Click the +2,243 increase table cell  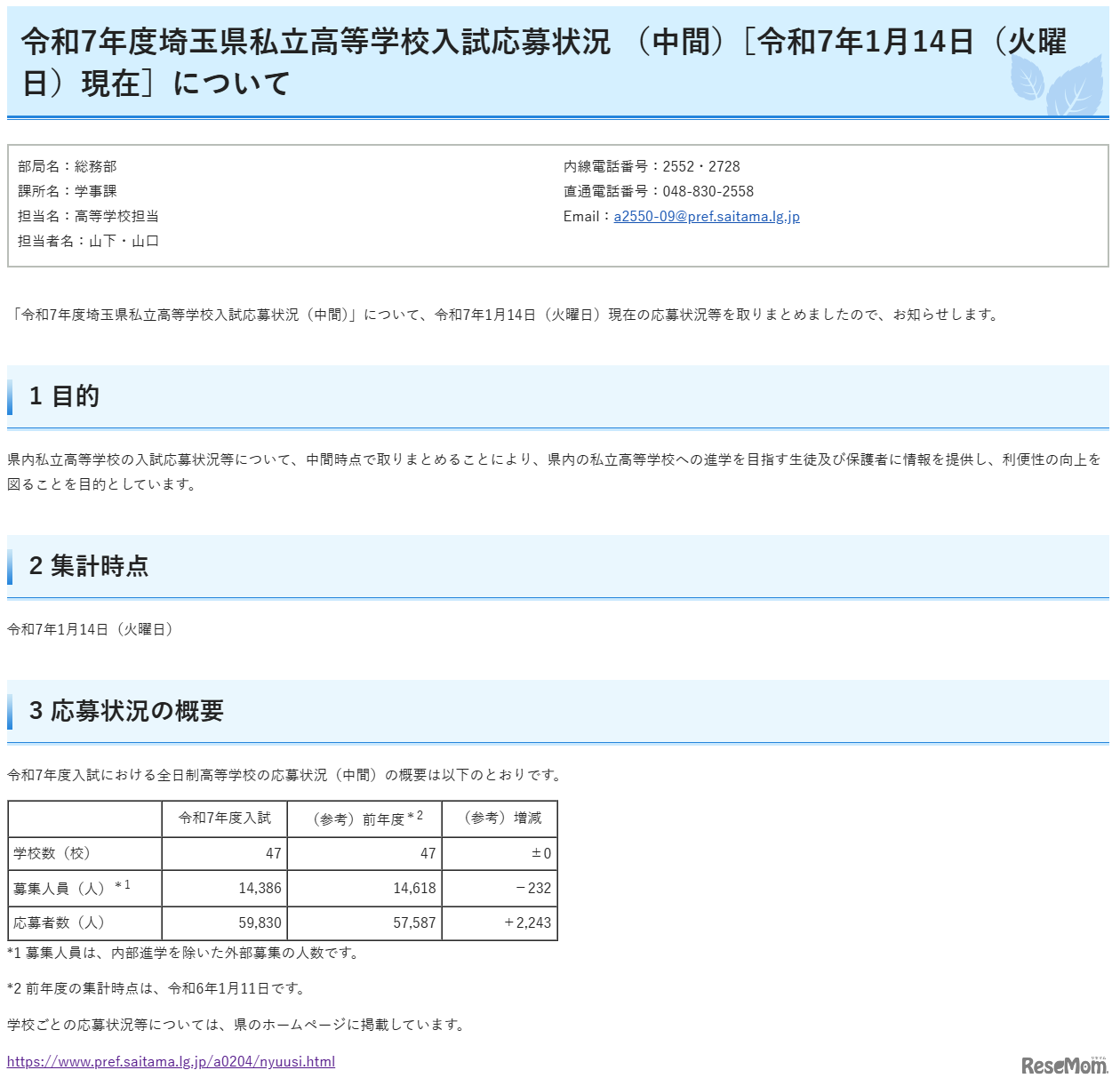pyautogui.click(x=528, y=922)
